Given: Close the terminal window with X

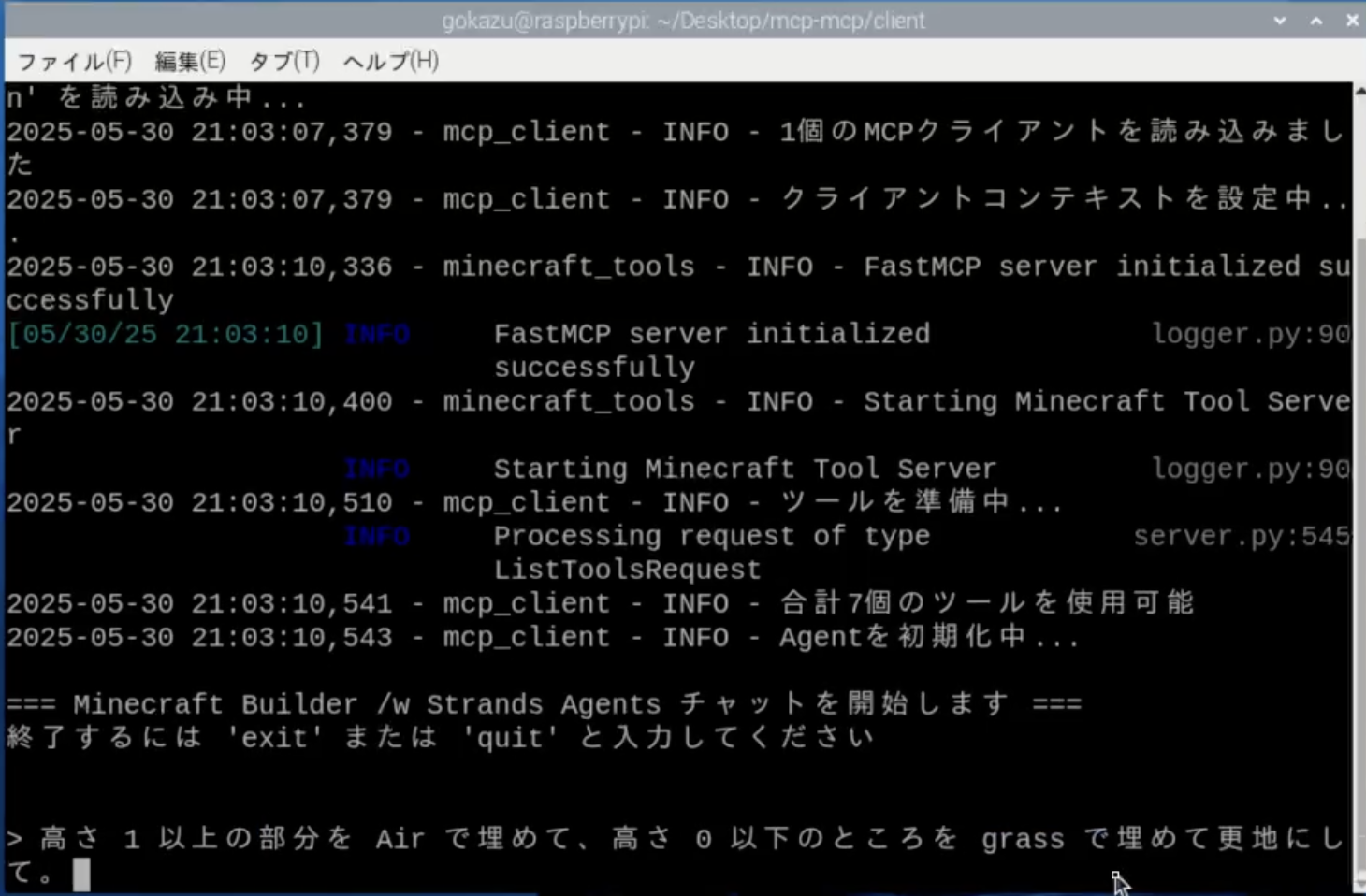Looking at the screenshot, I should click(x=1352, y=21).
